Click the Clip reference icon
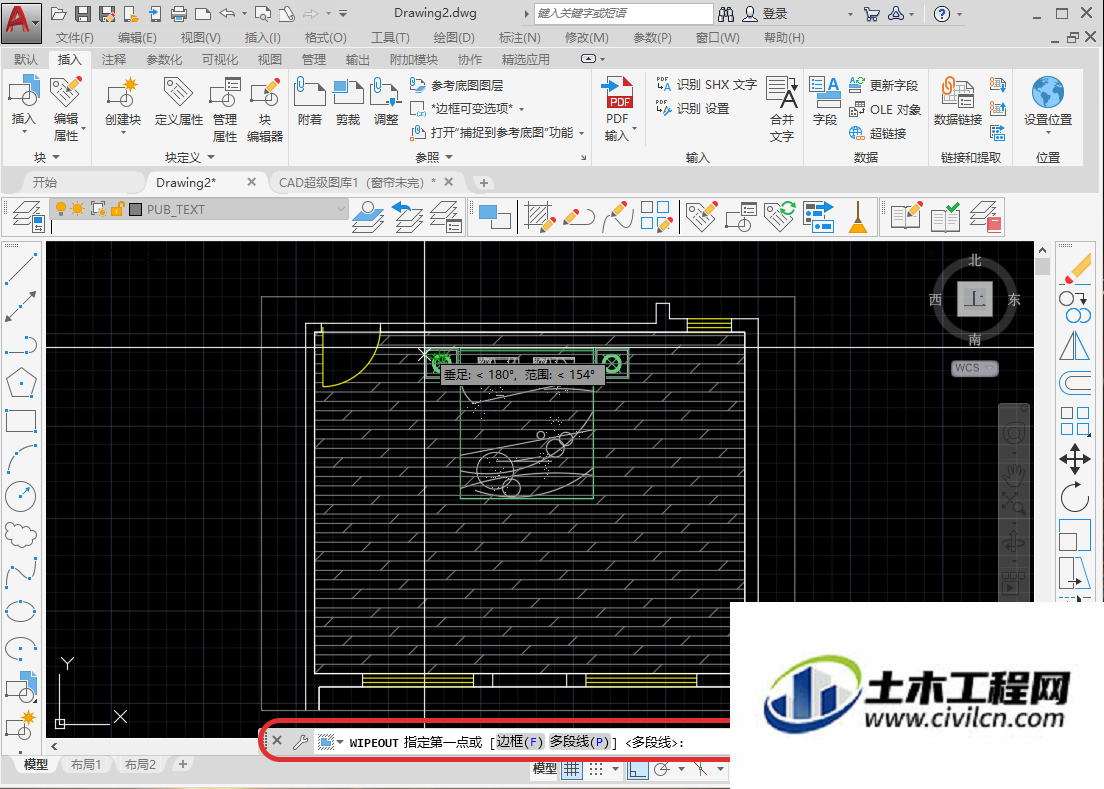Screen dimensions: 1104x789 pos(348,92)
